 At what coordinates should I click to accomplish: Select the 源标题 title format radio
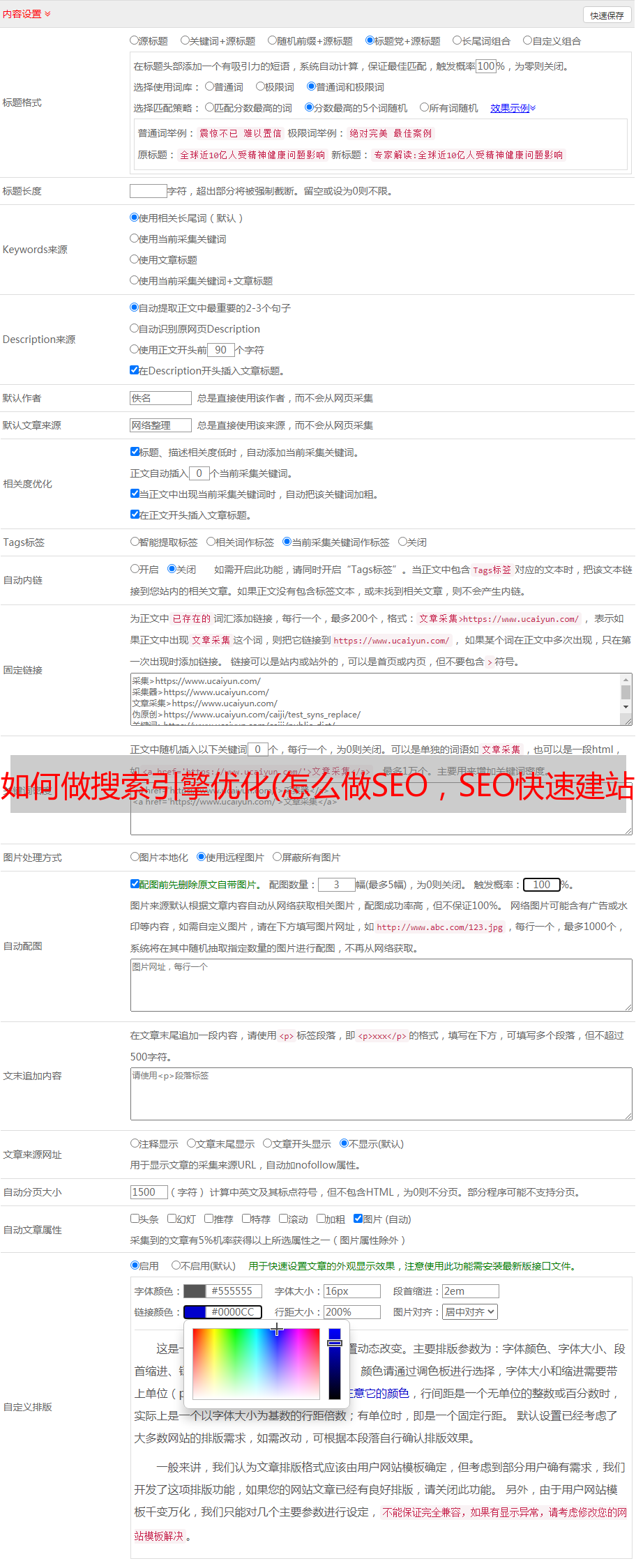click(134, 40)
